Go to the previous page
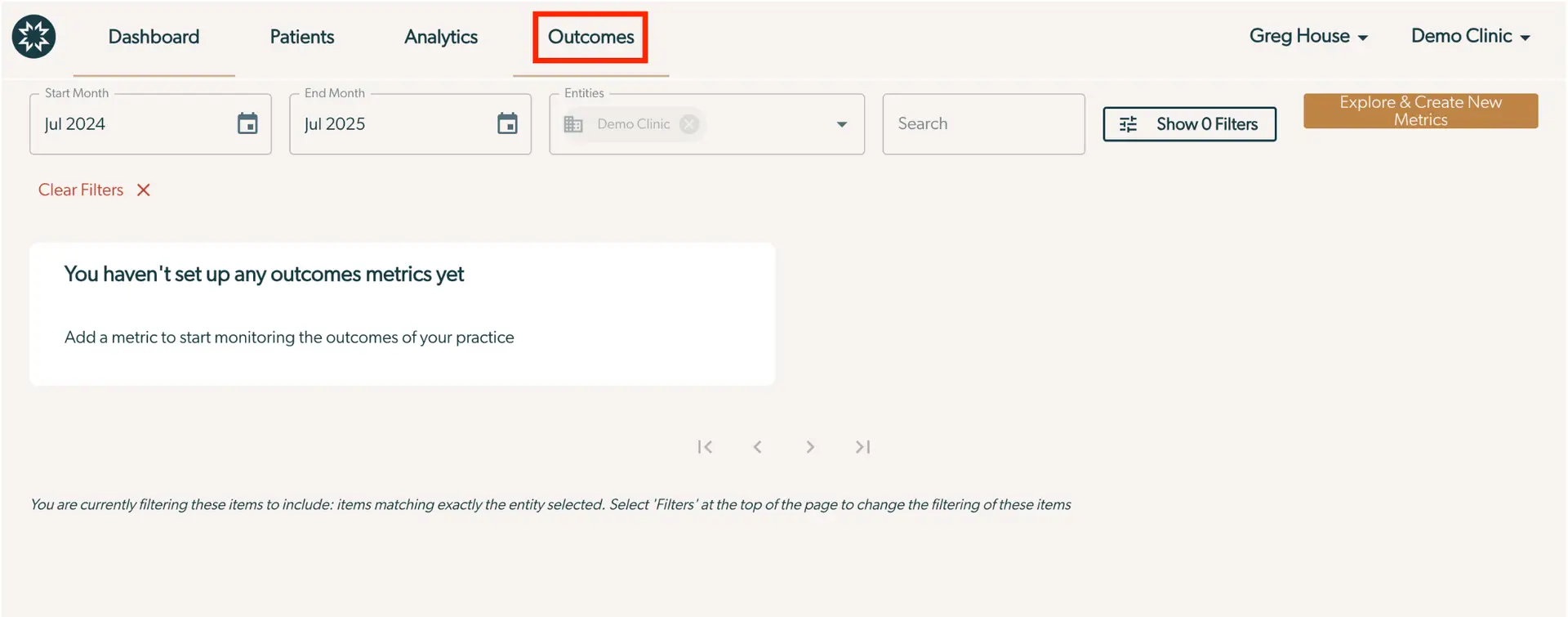The image size is (1568, 617). tap(757, 447)
